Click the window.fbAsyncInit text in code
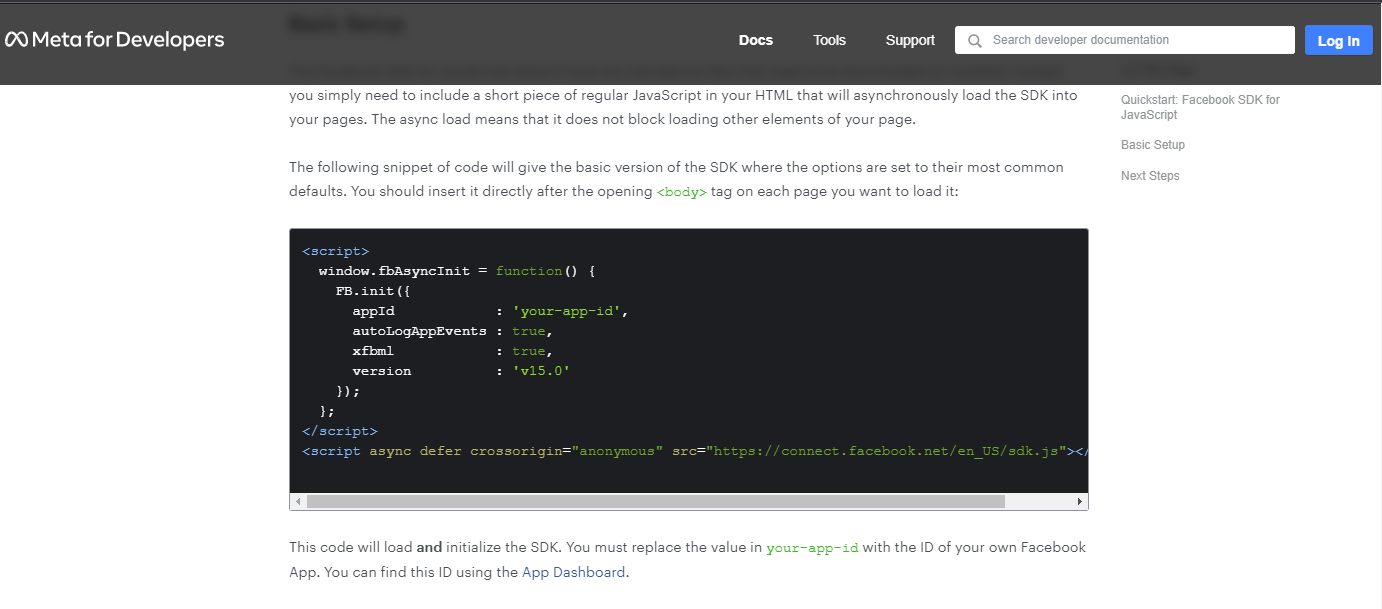Screen dimensions: 1382x609 pos(394,271)
